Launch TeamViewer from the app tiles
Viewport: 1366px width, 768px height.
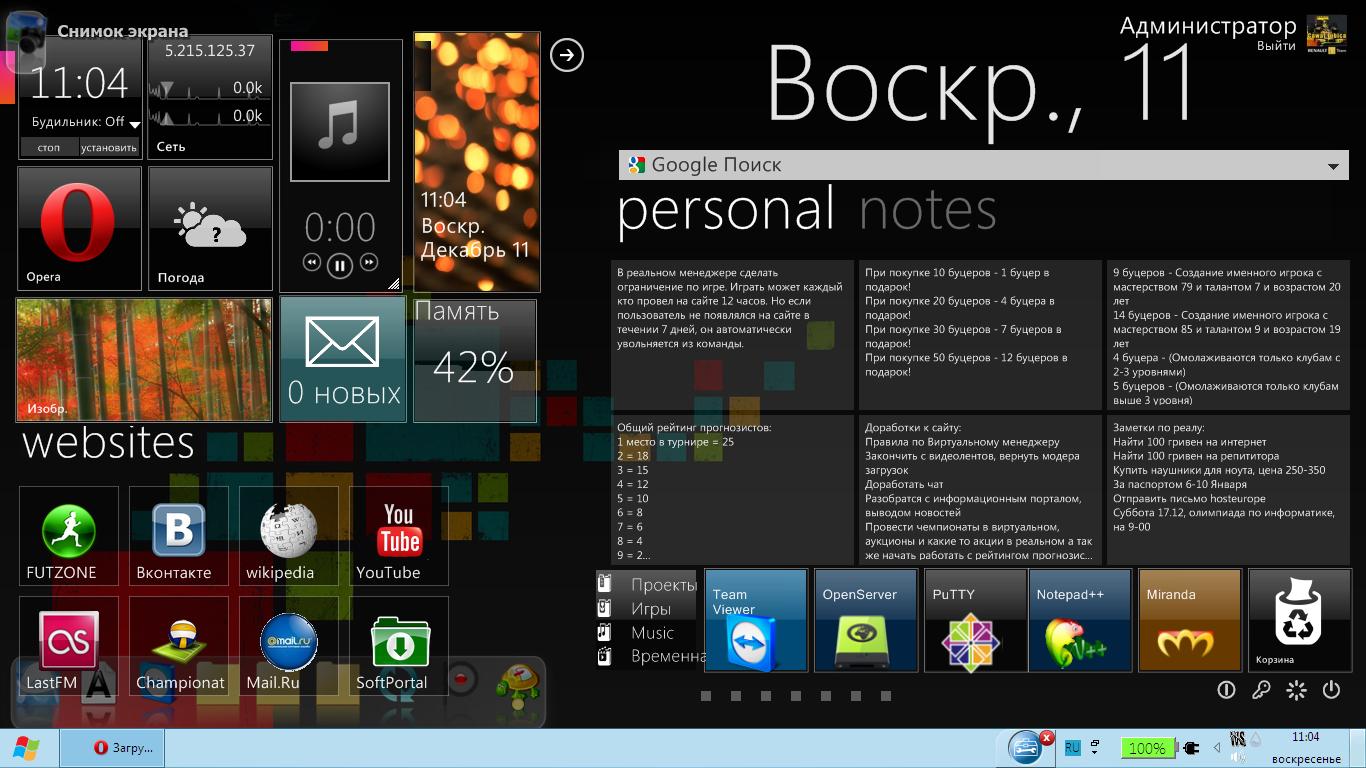click(x=756, y=620)
